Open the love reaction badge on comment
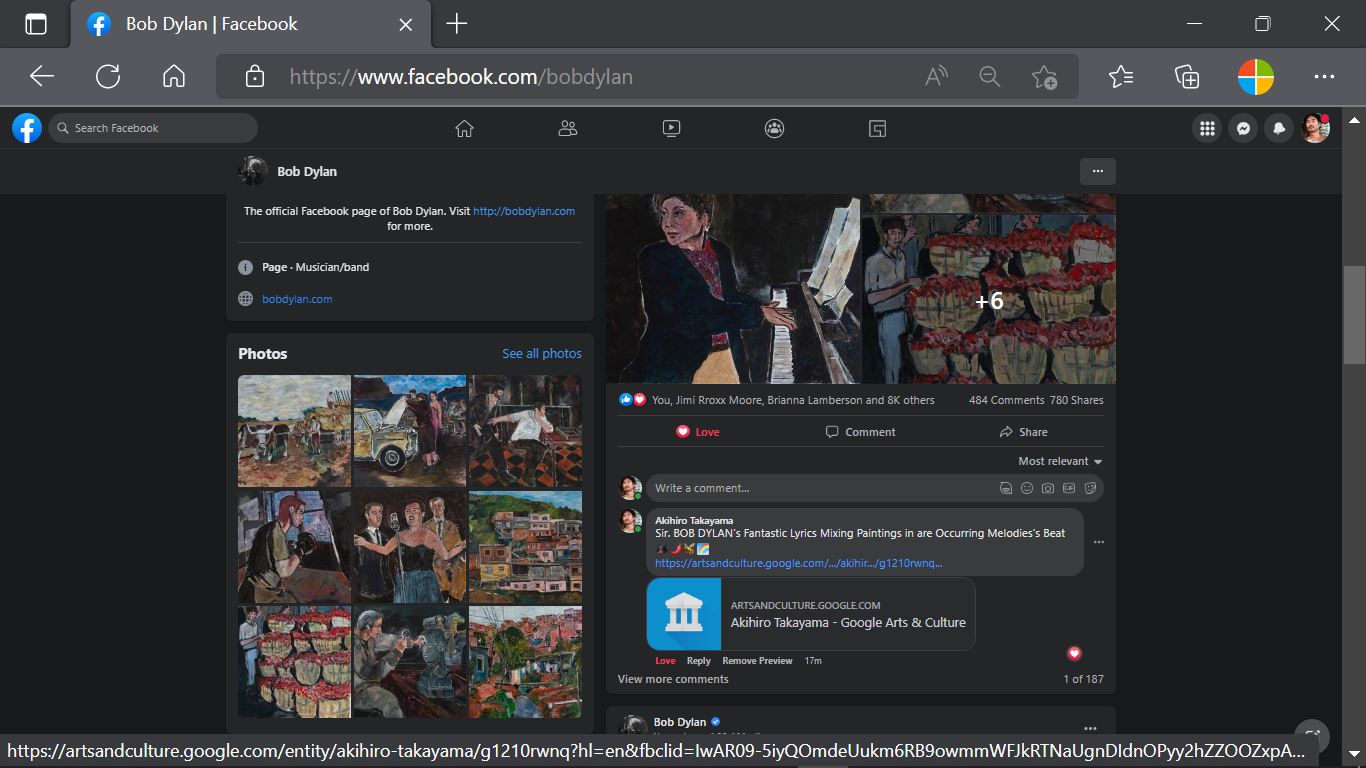 [x=1075, y=654]
